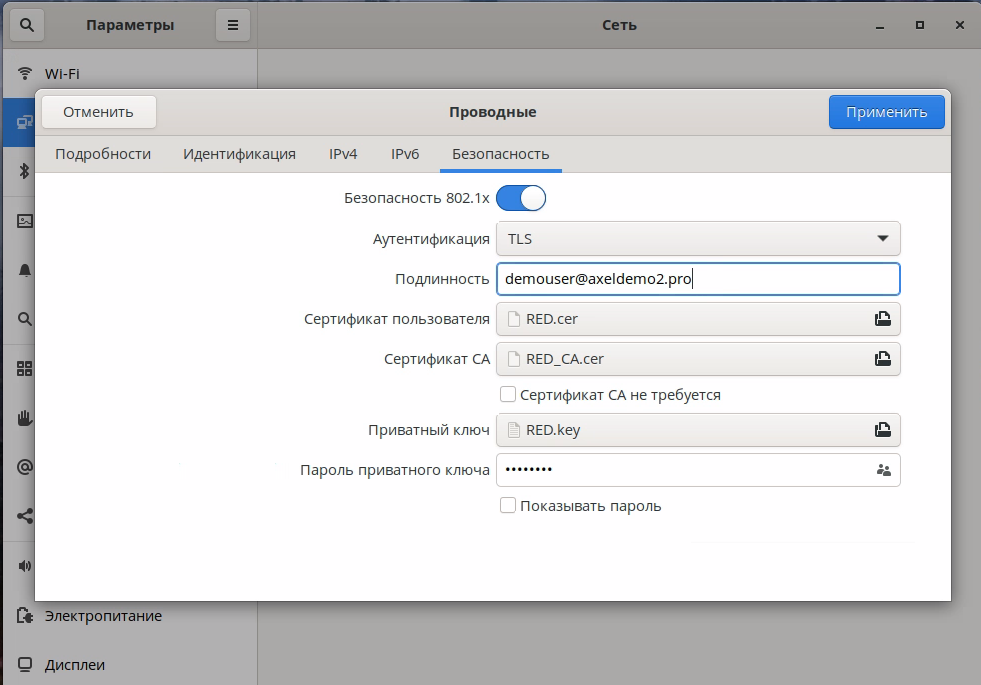Click the Дисплеи sidebar item

[x=75, y=664]
